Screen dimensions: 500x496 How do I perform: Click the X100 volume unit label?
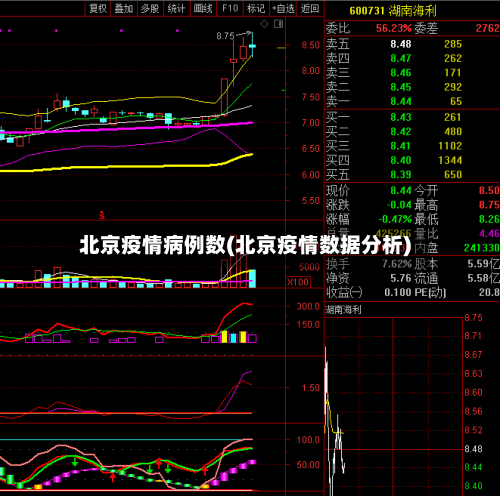pyautogui.click(x=298, y=282)
